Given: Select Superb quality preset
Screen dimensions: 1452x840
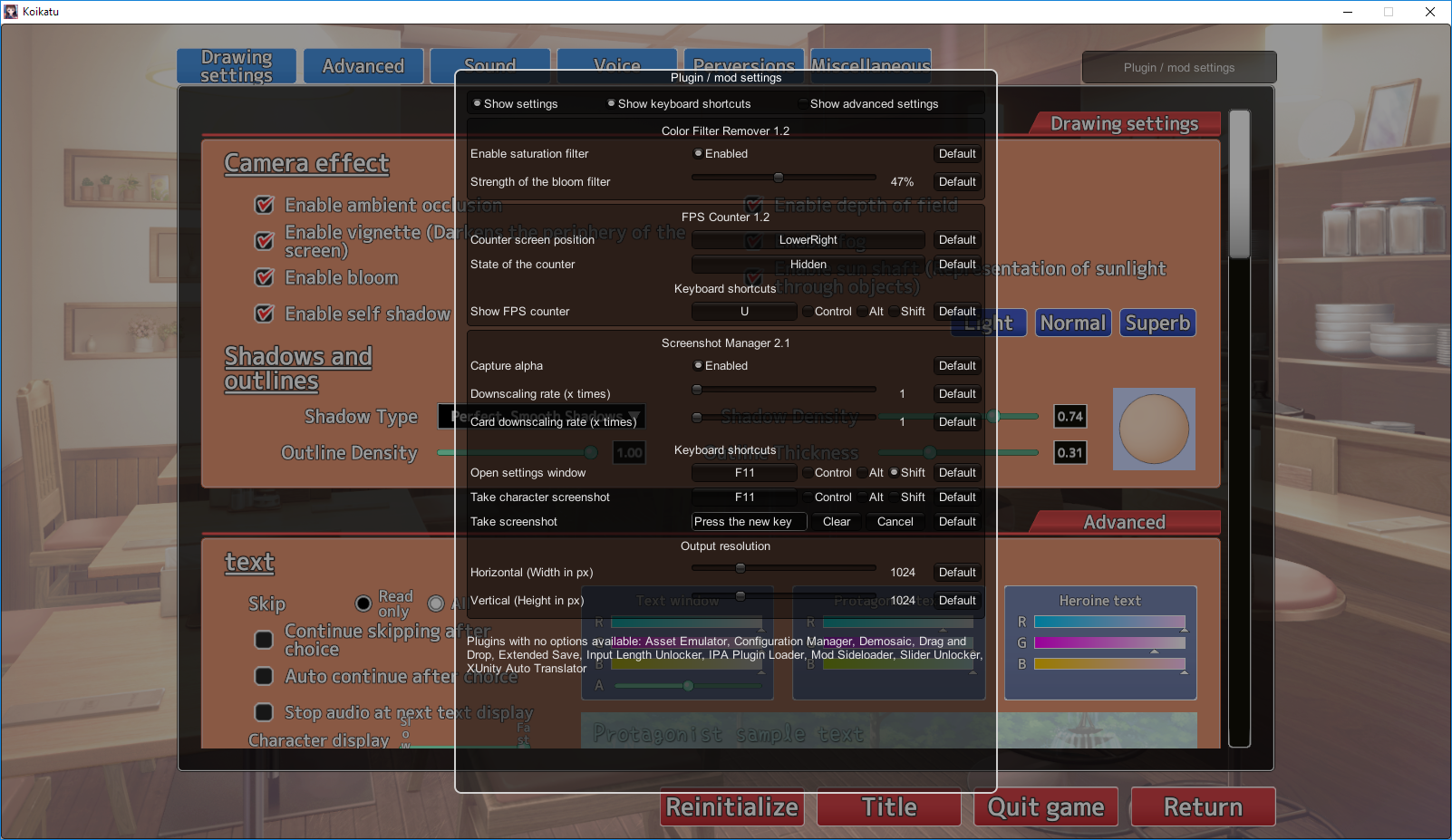Looking at the screenshot, I should tap(1157, 323).
